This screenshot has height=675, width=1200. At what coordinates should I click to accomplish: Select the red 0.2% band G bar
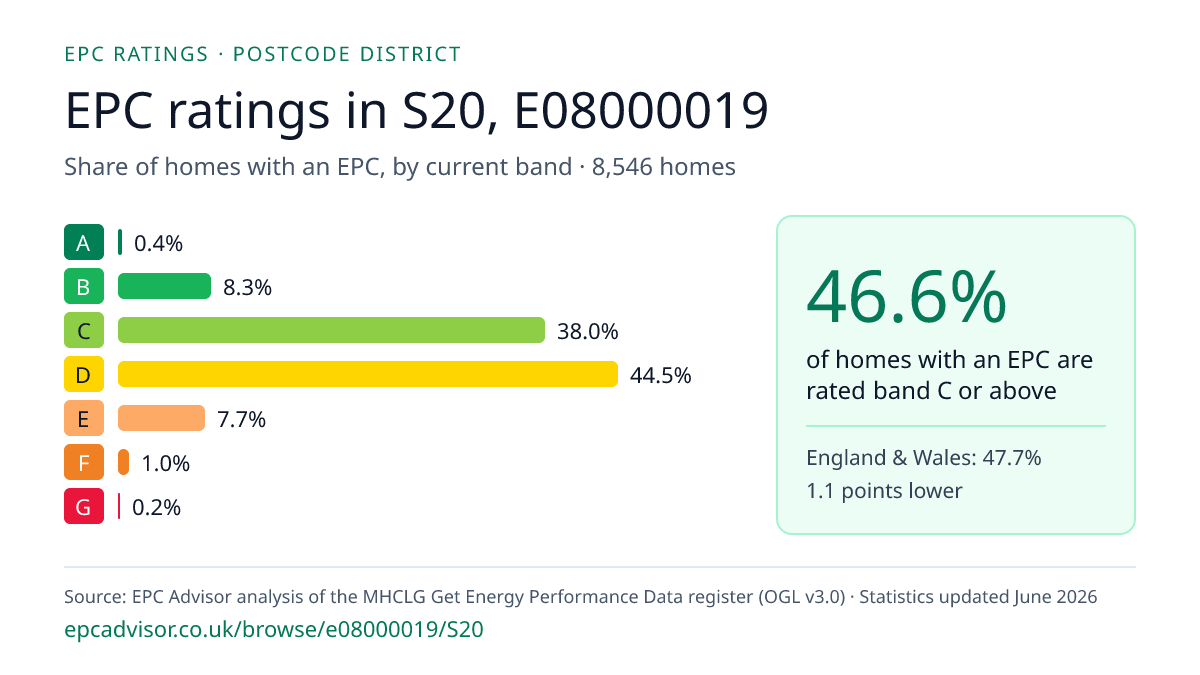pos(119,507)
